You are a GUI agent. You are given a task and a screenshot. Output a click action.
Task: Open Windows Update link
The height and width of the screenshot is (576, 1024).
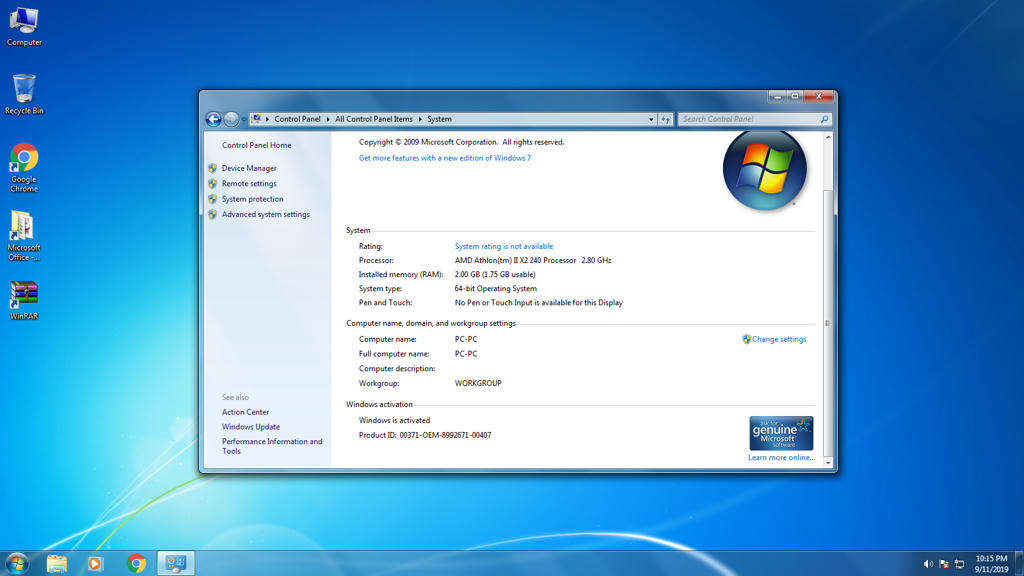(x=251, y=427)
